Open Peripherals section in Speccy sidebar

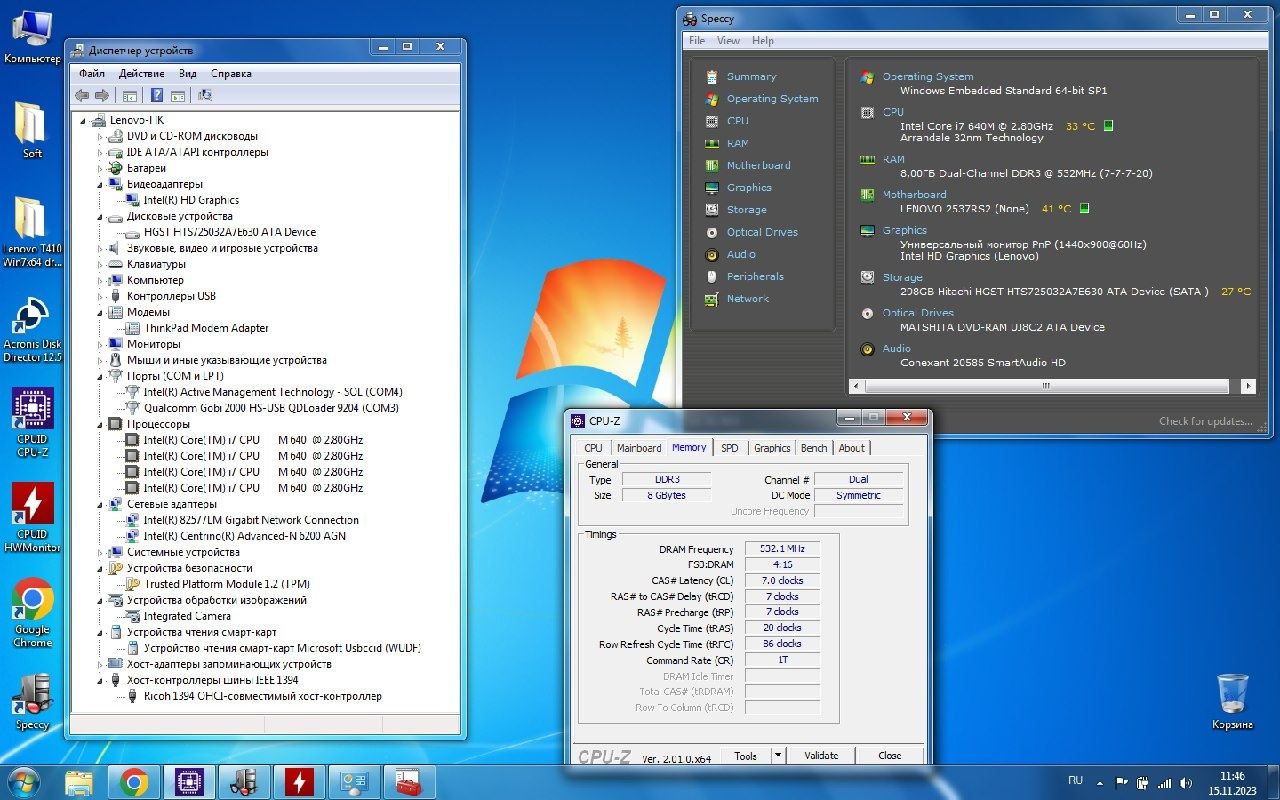[755, 276]
